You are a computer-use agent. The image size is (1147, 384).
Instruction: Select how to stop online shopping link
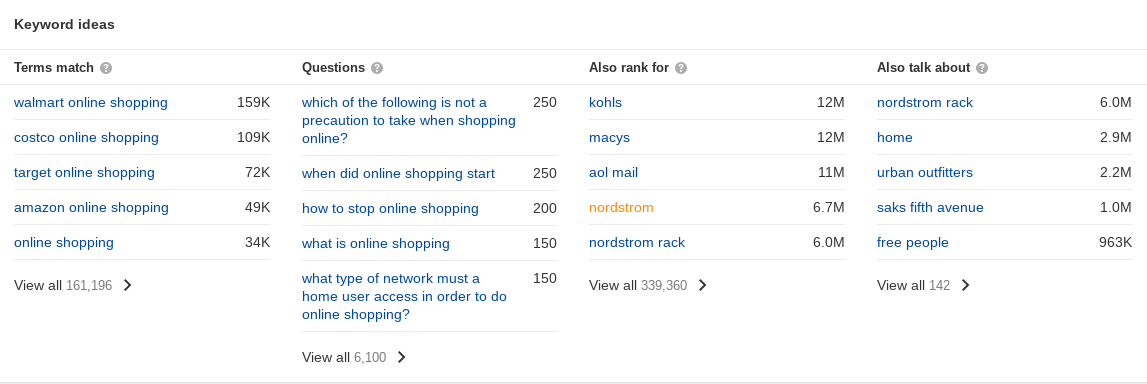[391, 208]
